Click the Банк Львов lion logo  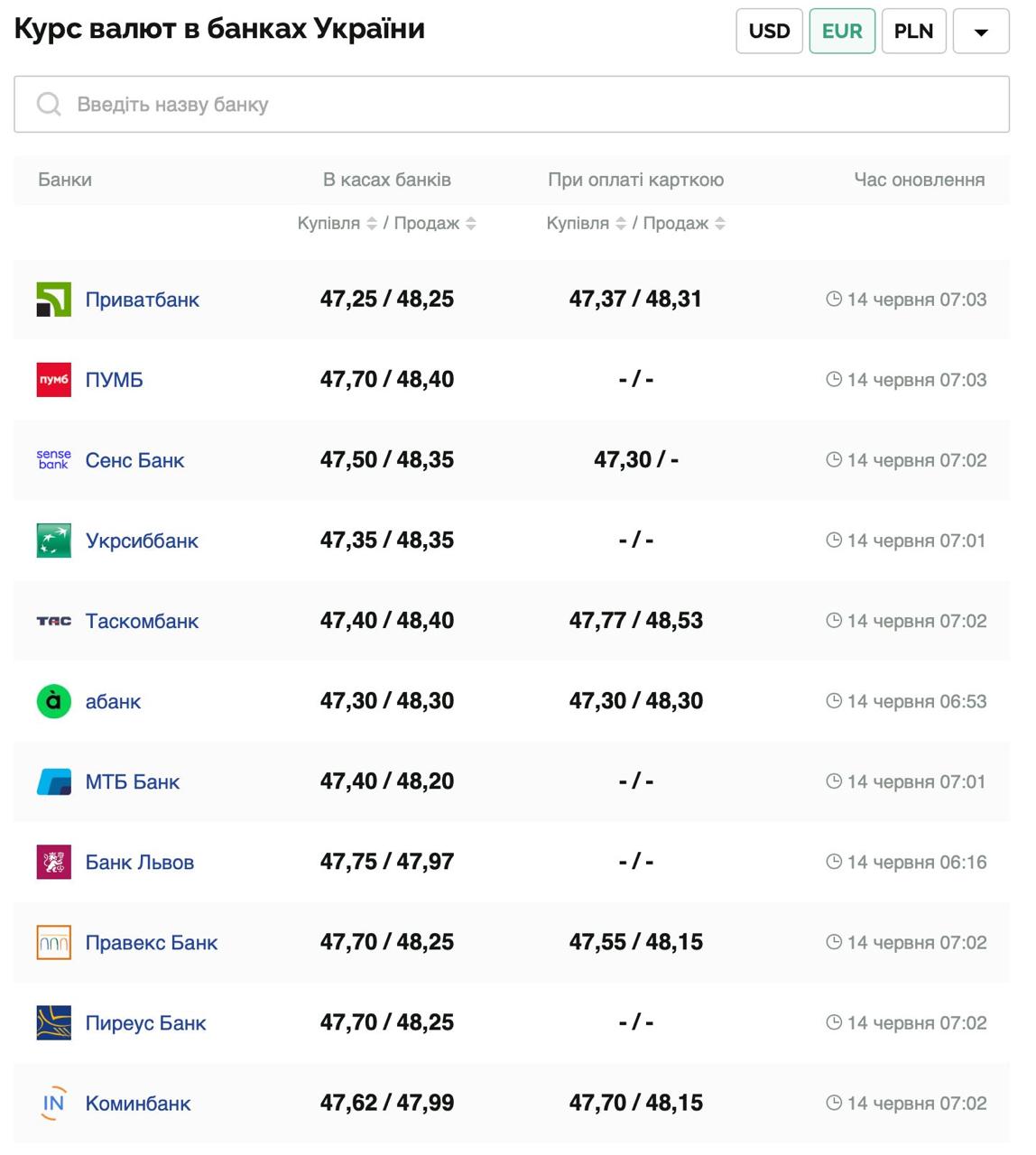coord(53,862)
